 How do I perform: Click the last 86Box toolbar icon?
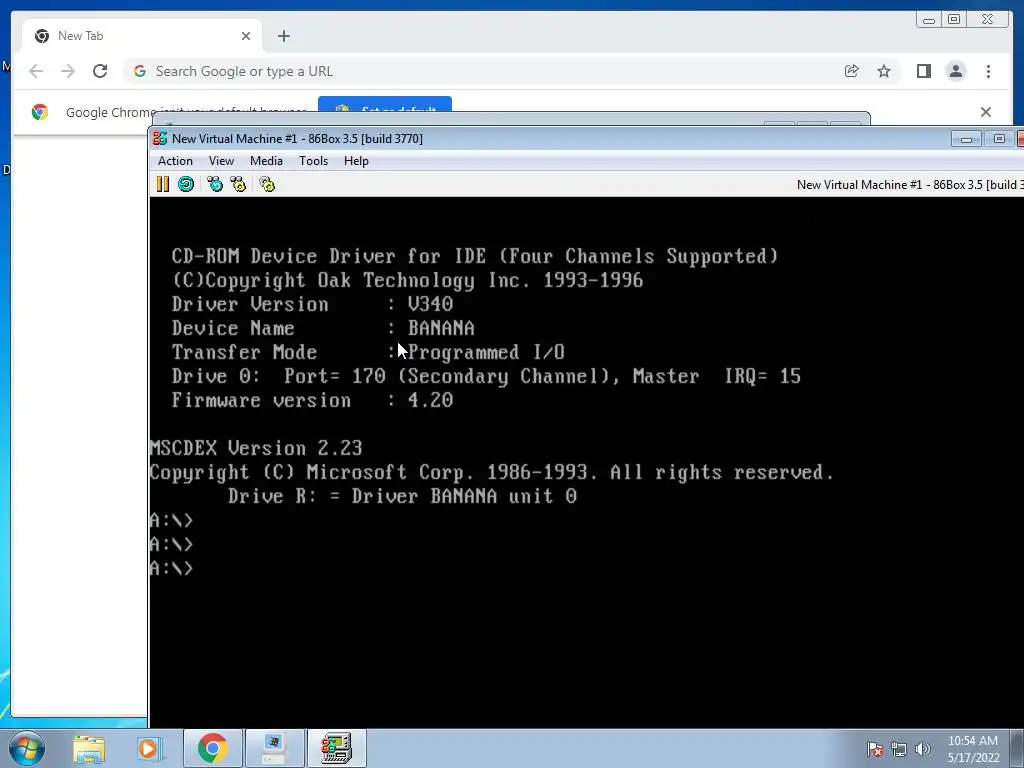click(267, 184)
